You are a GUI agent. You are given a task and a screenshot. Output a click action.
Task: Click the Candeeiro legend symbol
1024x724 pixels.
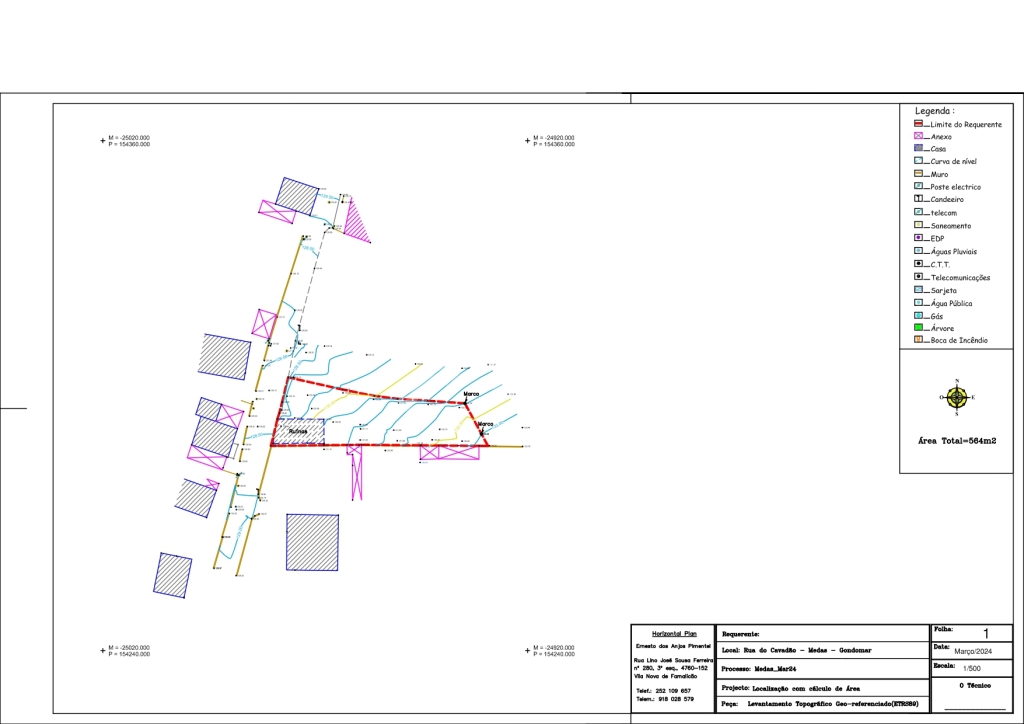919,199
